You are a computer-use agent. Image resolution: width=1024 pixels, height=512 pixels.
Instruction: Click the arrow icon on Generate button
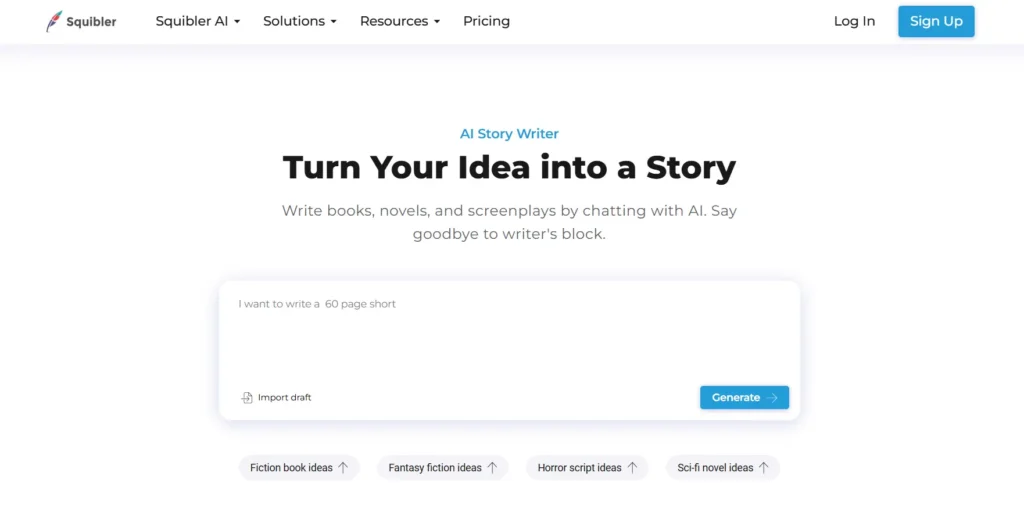pyautogui.click(x=772, y=398)
